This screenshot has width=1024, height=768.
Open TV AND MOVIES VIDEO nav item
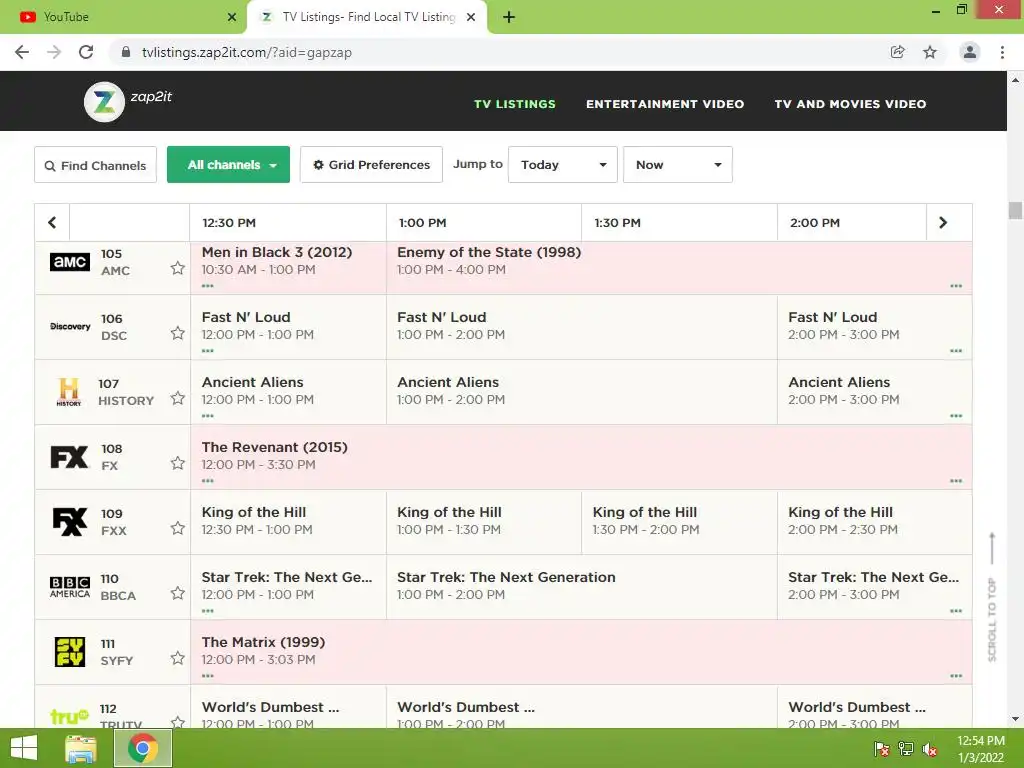point(850,104)
